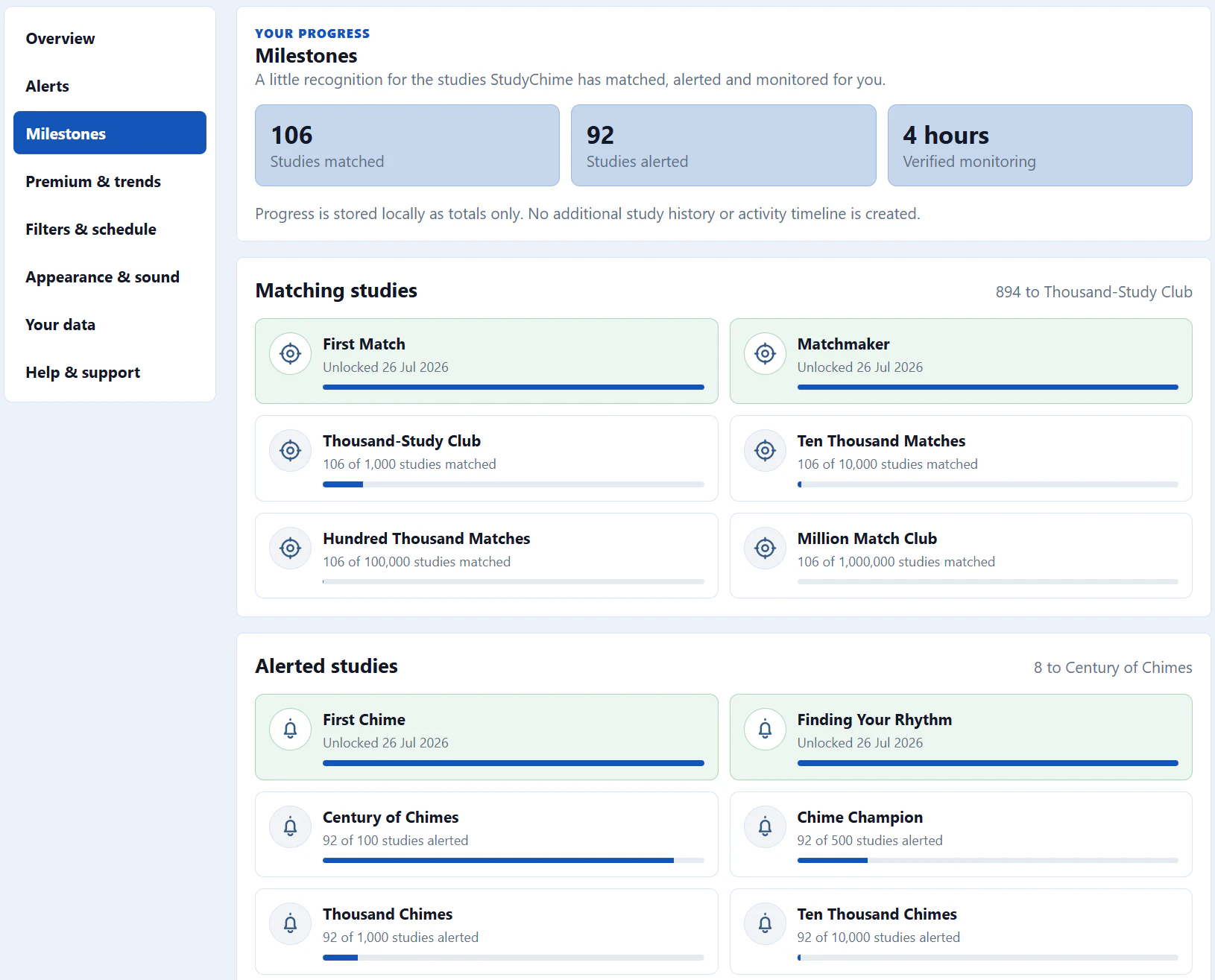Open Premium & trends settings

pos(110,182)
